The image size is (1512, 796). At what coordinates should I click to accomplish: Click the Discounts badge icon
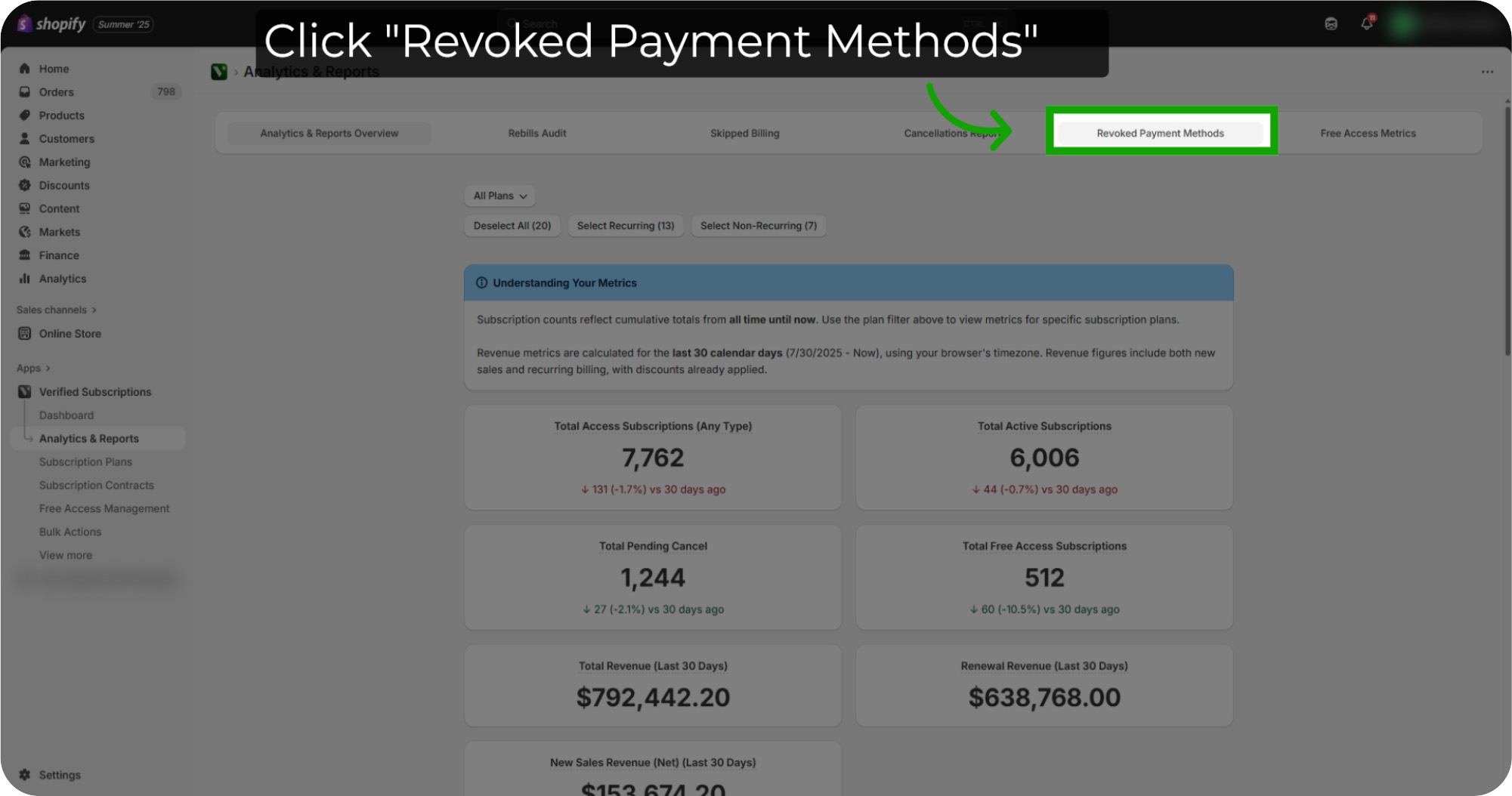coord(25,186)
